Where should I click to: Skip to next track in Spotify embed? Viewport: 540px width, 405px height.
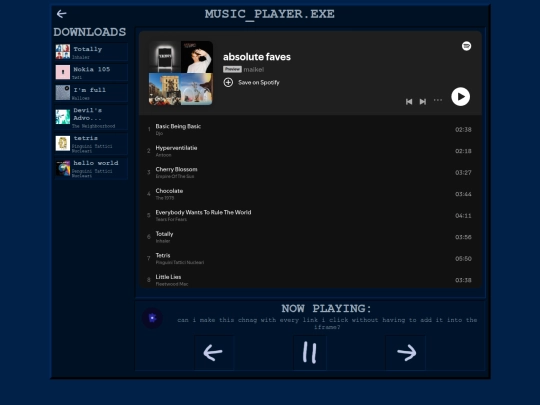[x=423, y=102]
